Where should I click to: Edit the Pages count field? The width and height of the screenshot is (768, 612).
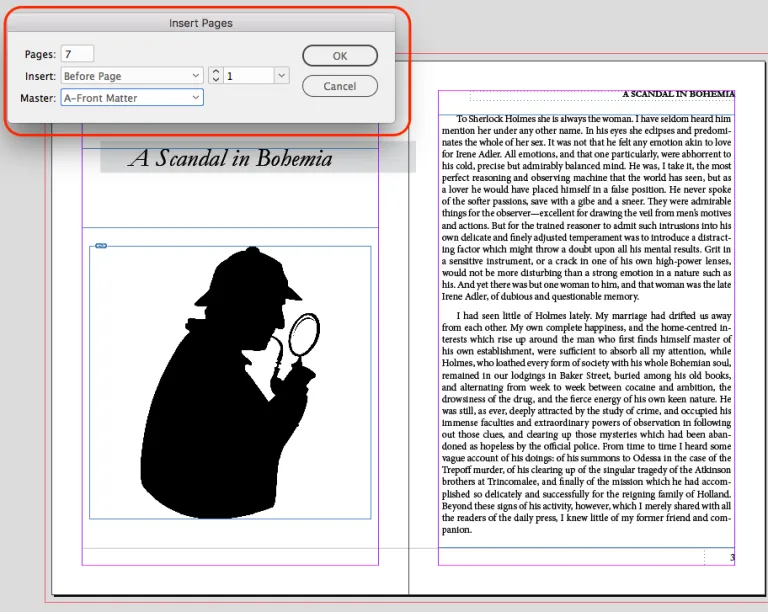[x=77, y=54]
